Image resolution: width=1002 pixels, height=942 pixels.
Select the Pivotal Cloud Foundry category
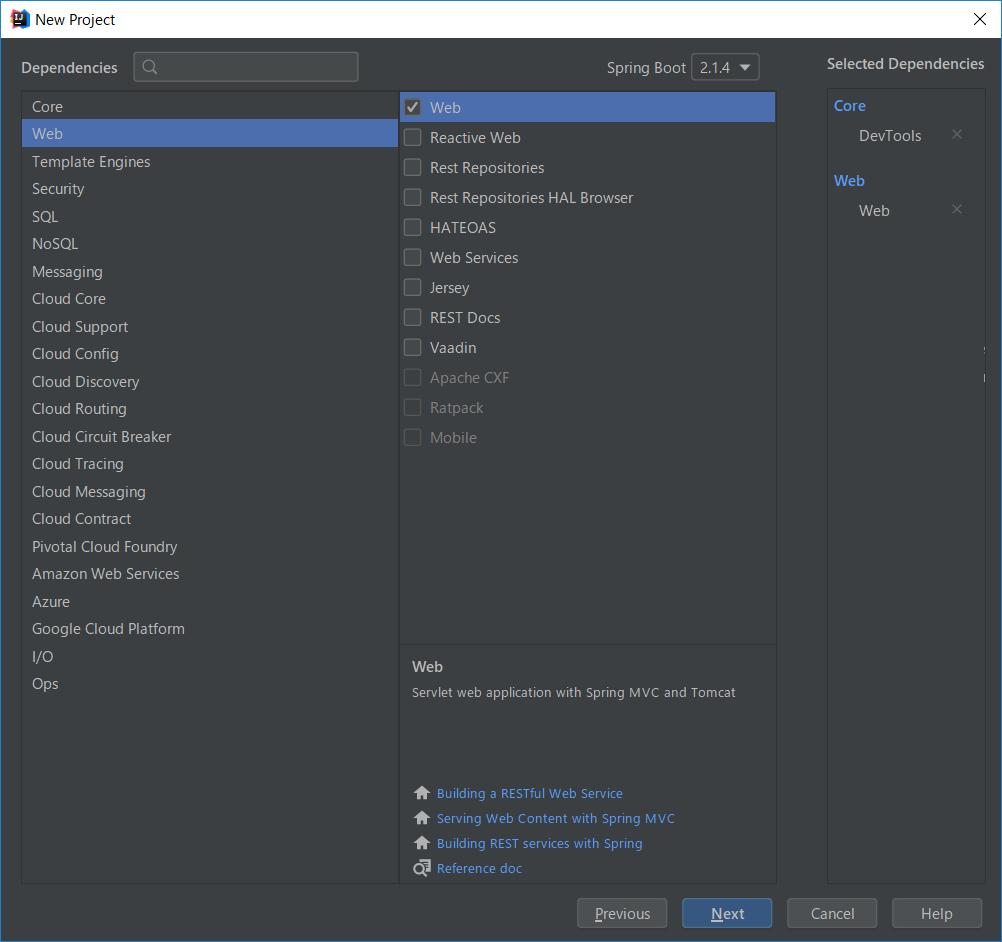(x=210, y=546)
